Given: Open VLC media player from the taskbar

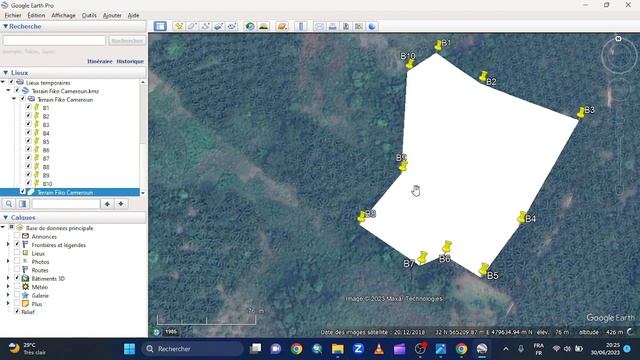Looking at the screenshot, I should point(379,349).
